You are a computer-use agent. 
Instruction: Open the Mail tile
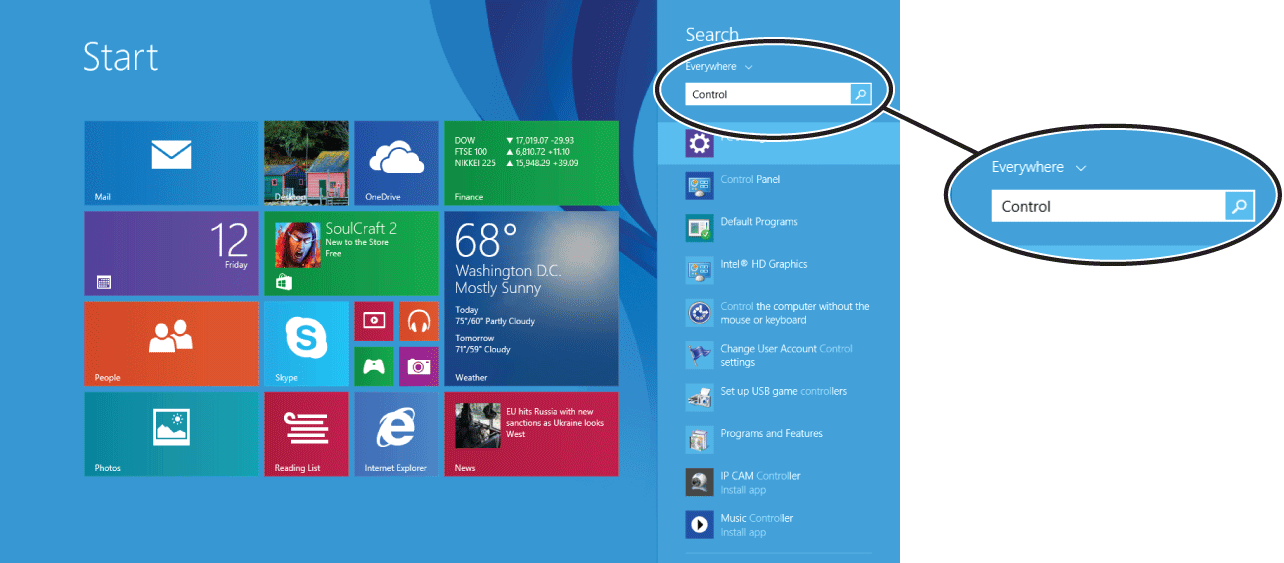click(171, 163)
